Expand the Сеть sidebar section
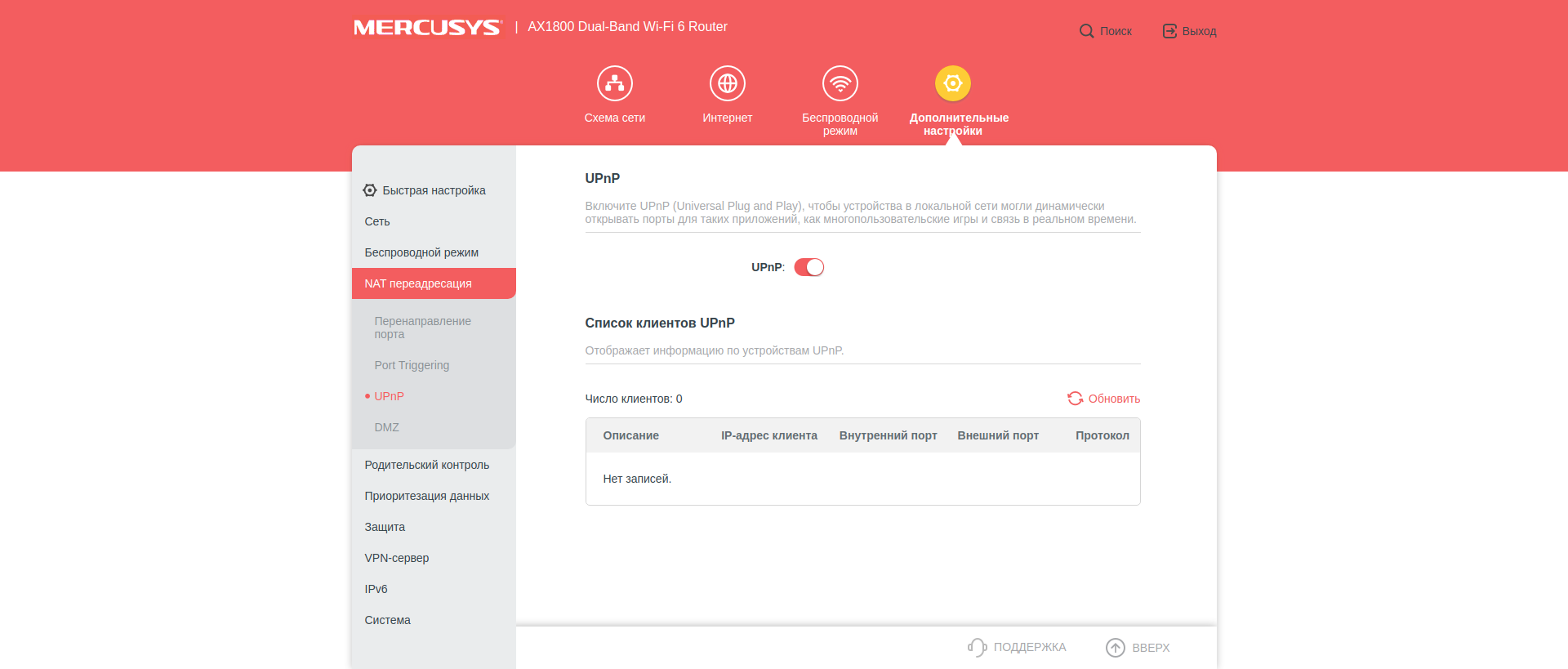The width and height of the screenshot is (1568, 669). click(377, 221)
